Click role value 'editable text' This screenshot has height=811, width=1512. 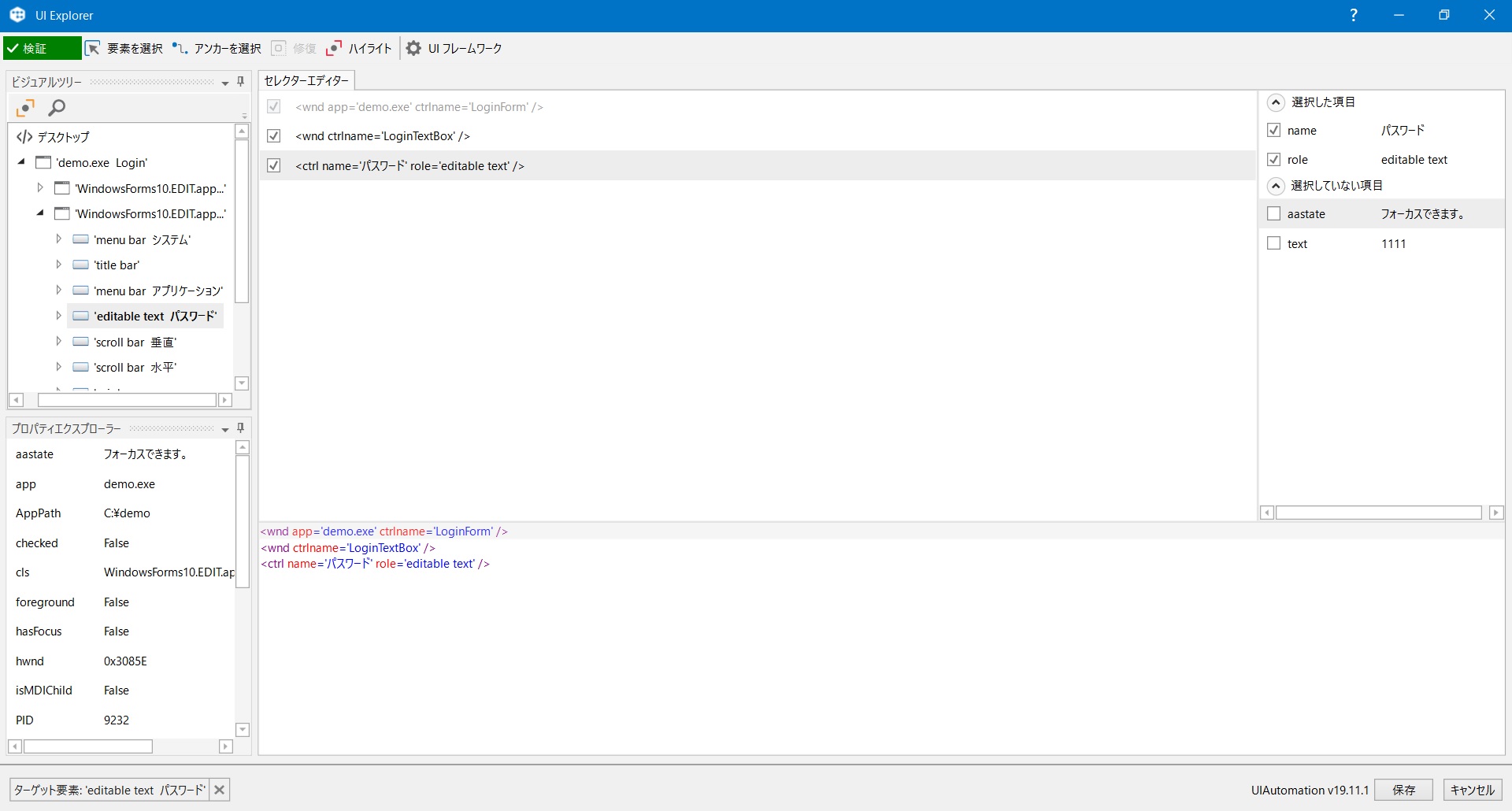tap(1414, 160)
